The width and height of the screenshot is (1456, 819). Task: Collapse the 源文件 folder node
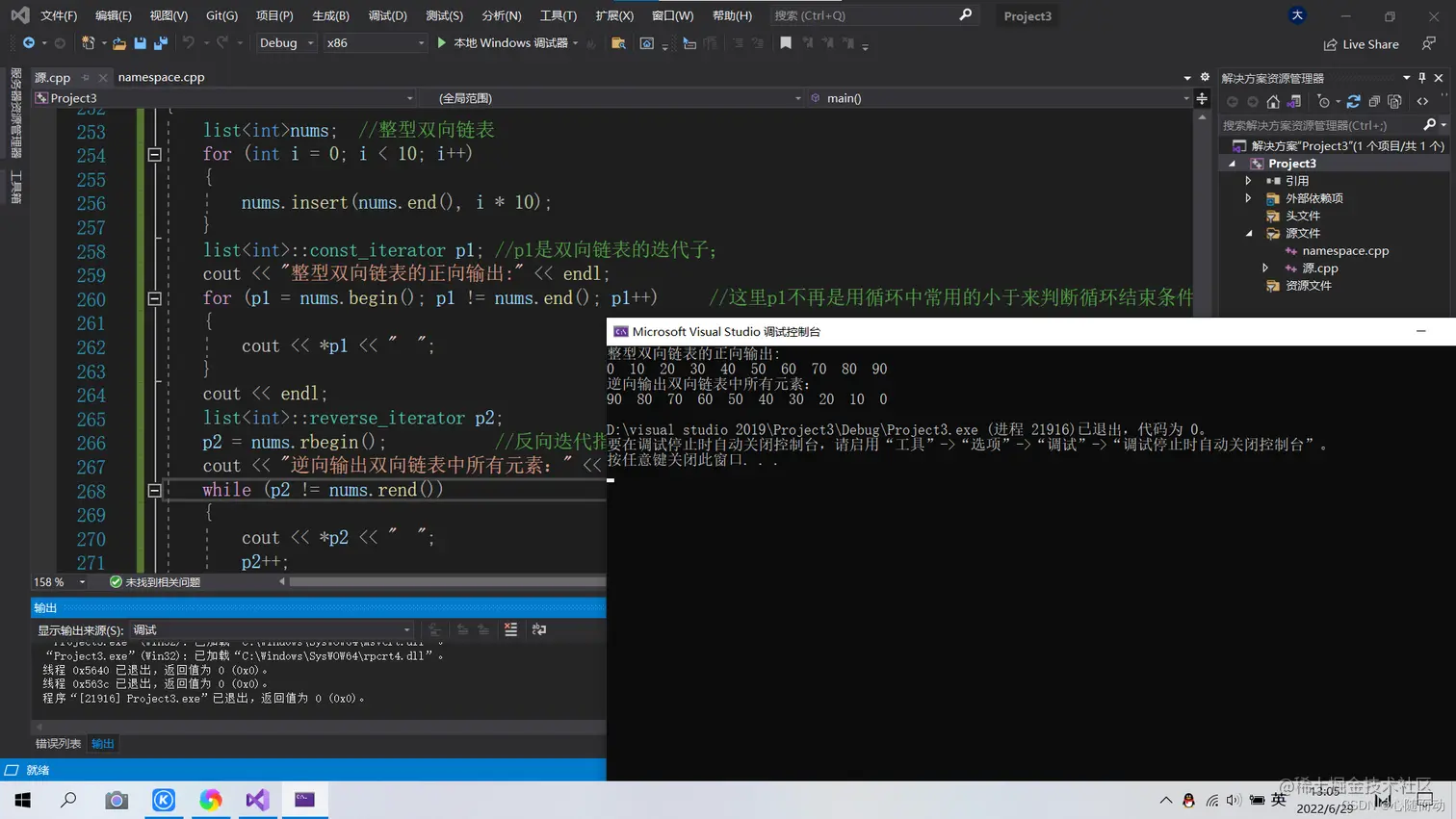[1249, 233]
